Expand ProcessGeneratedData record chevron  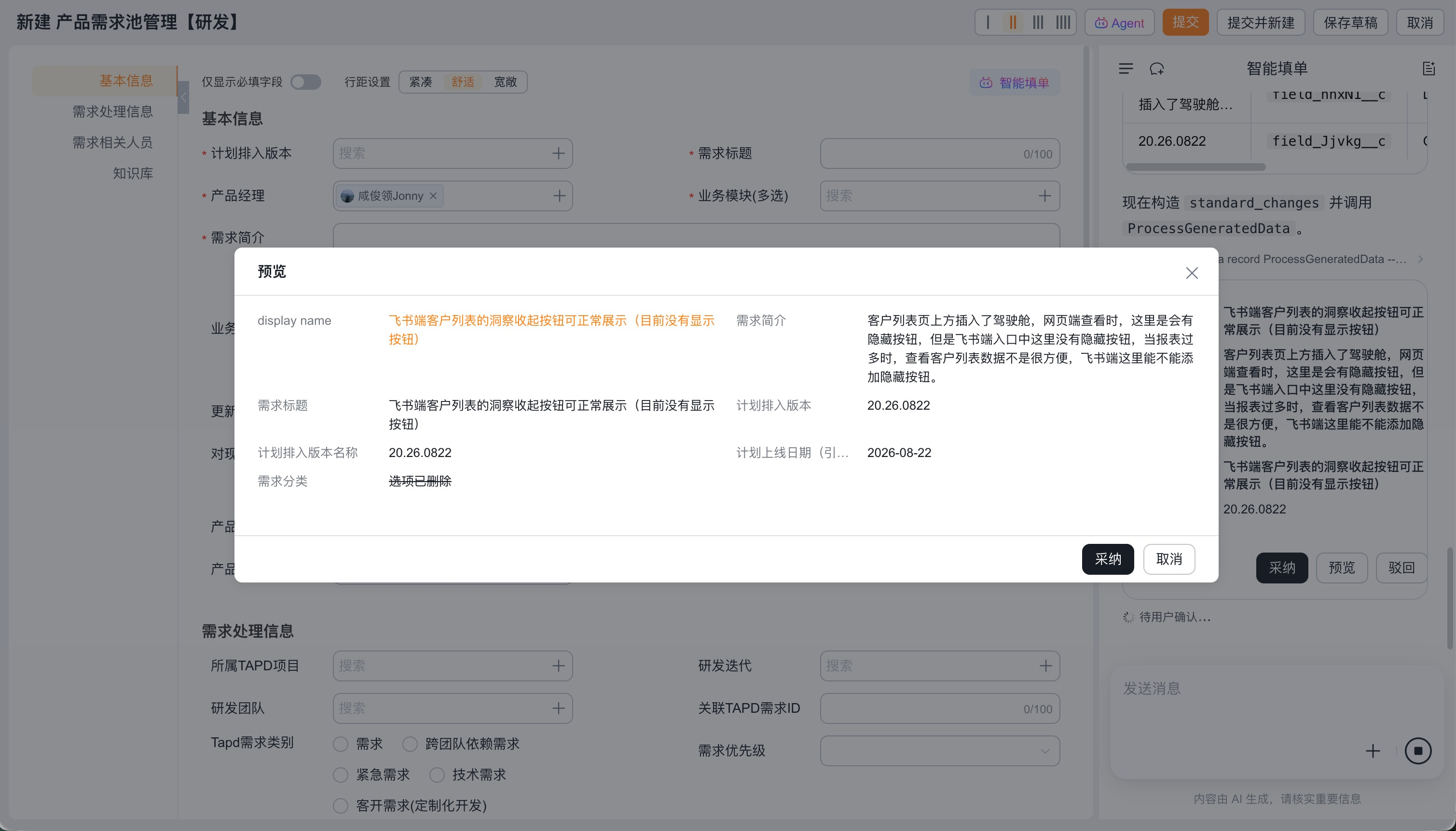click(1421, 259)
